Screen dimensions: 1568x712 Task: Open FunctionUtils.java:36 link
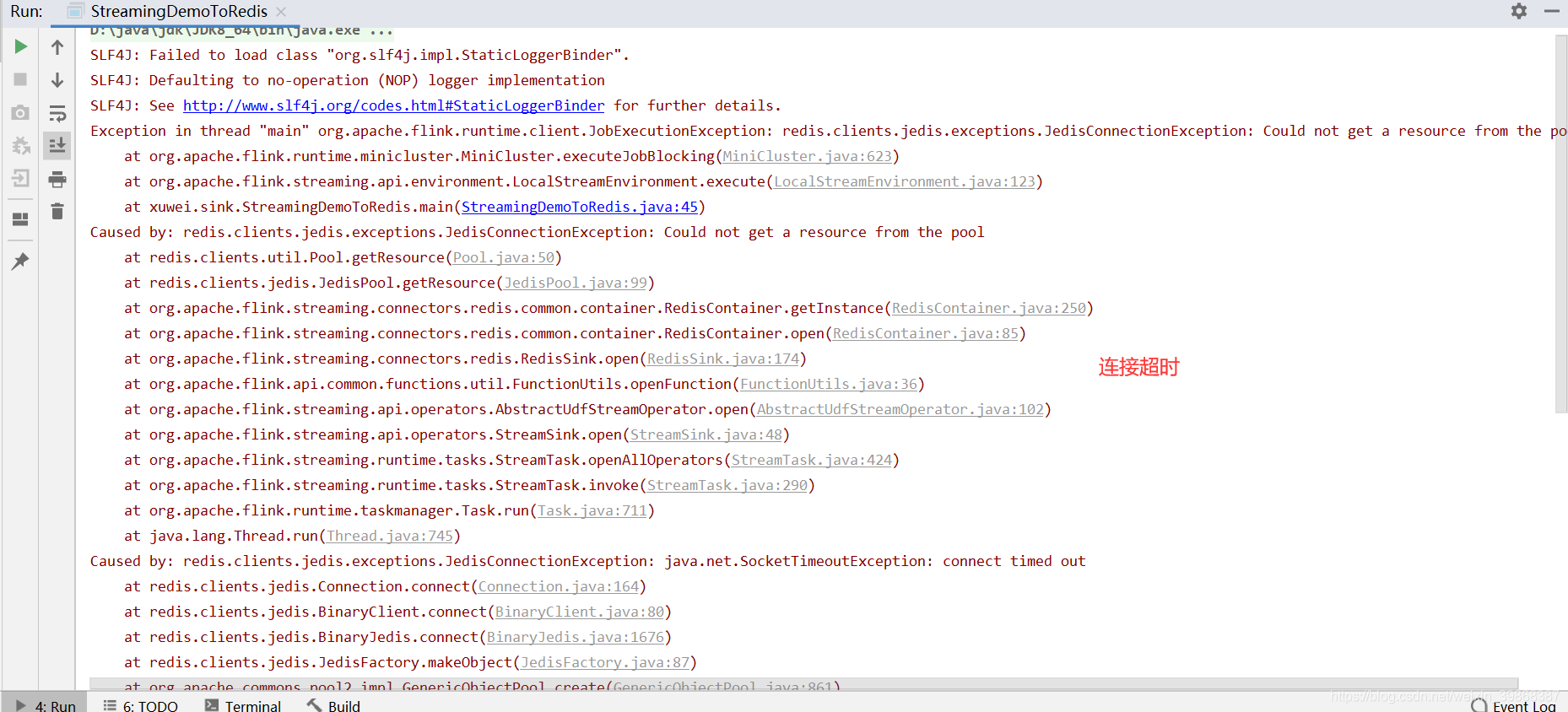coord(829,384)
